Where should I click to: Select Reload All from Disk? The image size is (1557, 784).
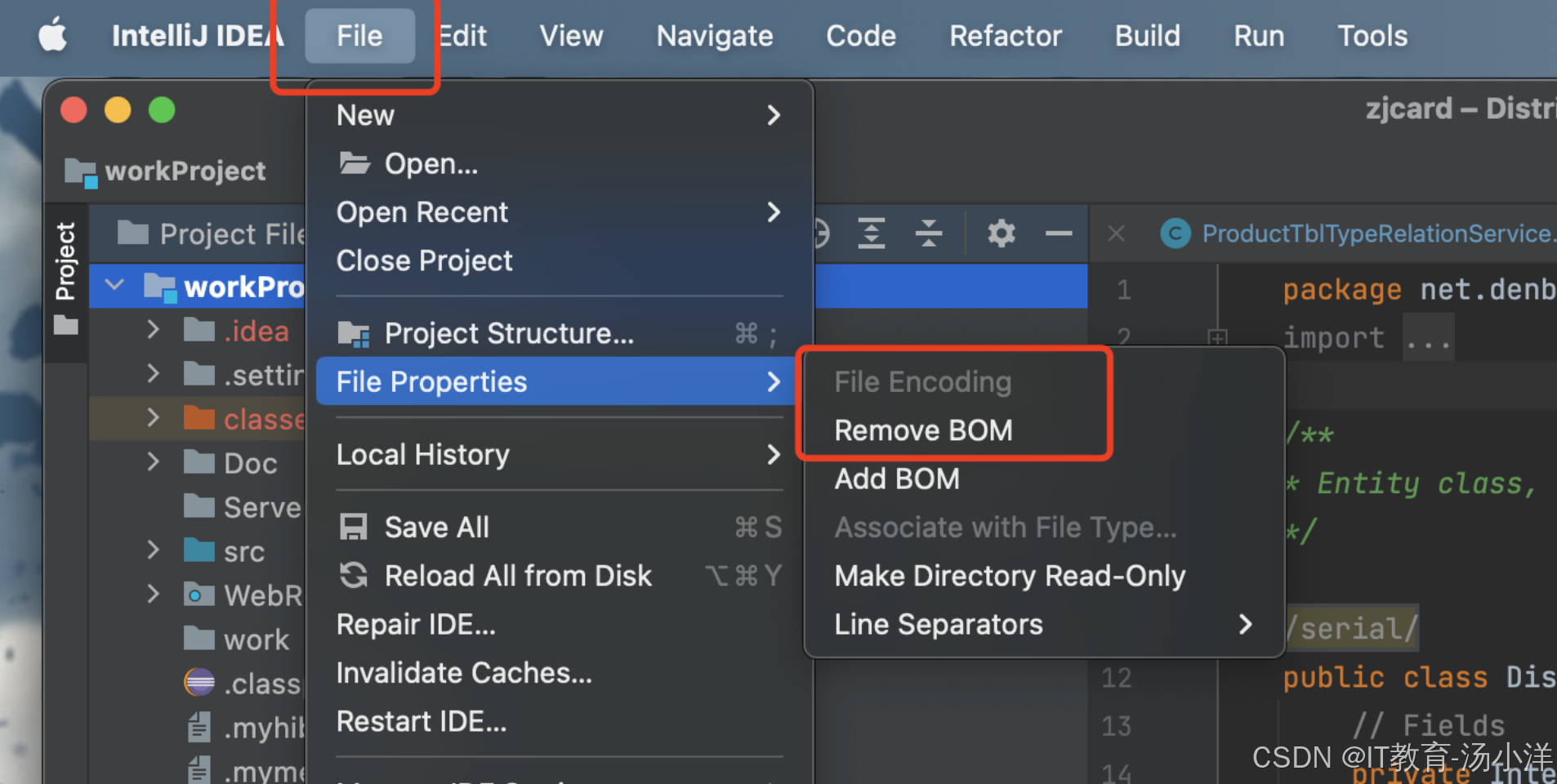(x=560, y=576)
